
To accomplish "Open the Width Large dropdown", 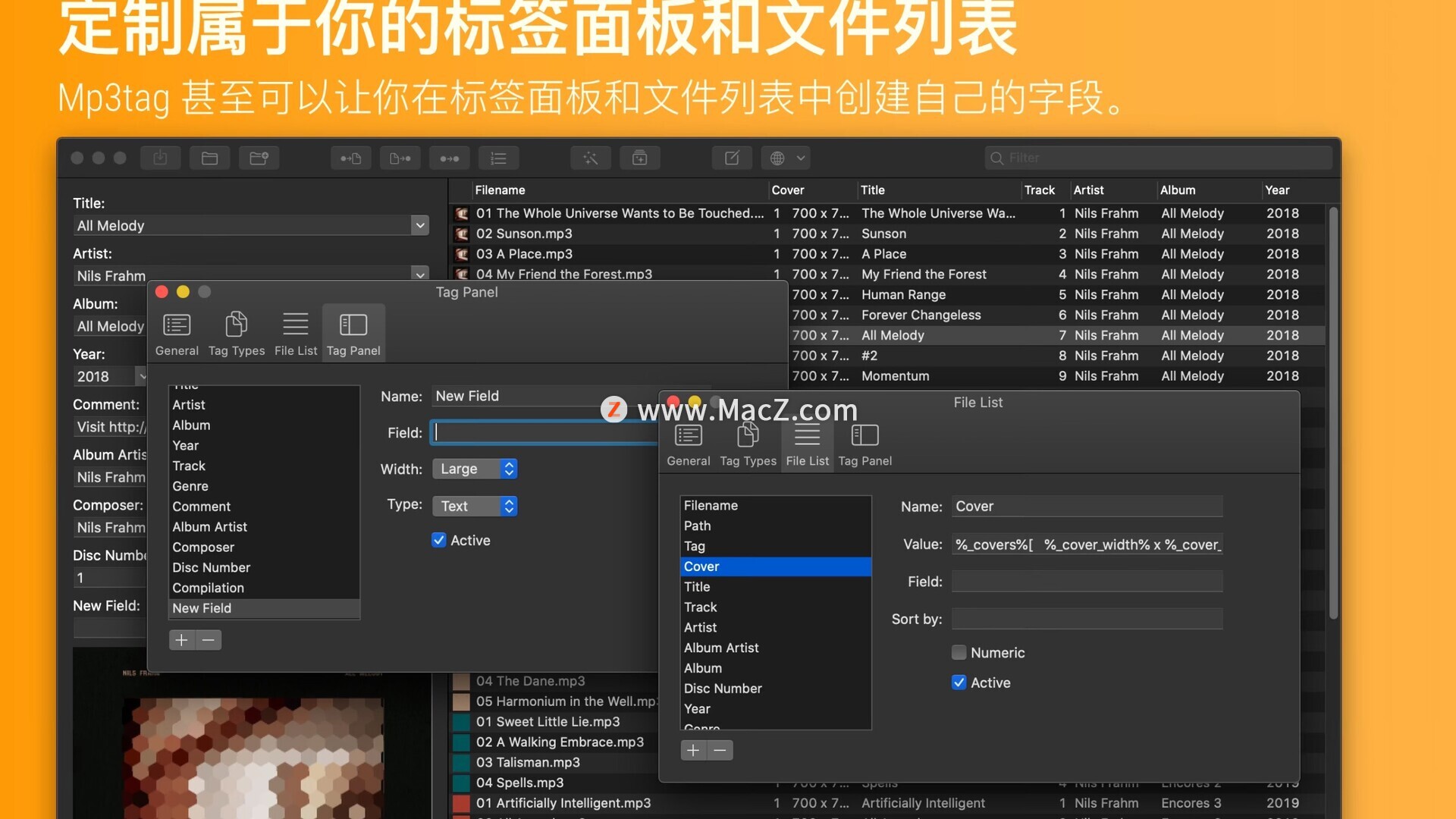I will pos(475,469).
